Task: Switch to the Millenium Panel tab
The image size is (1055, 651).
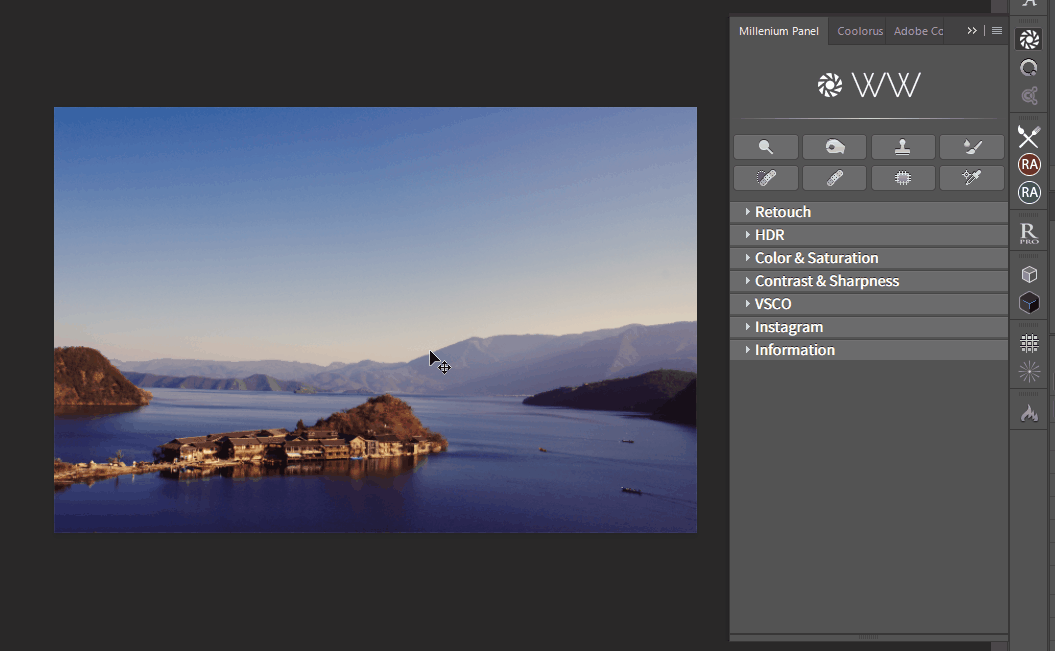Action: 778,31
